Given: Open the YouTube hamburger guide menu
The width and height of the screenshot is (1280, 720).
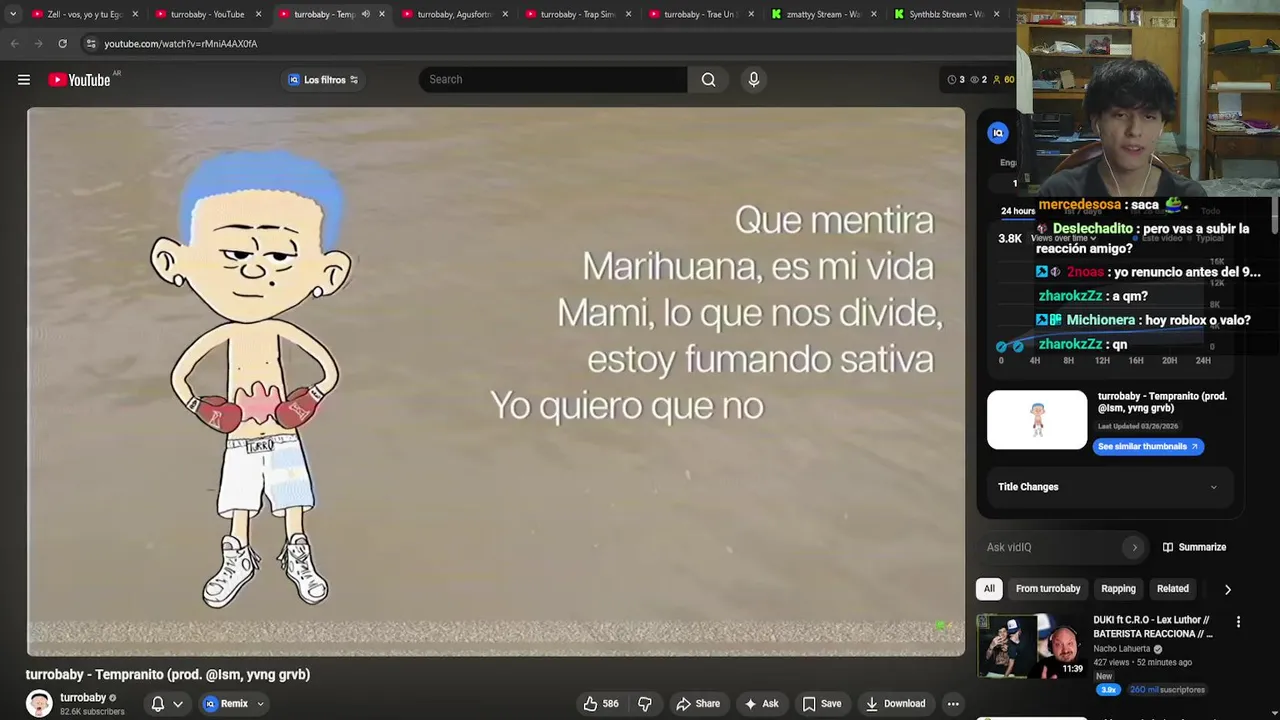Looking at the screenshot, I should 24,80.
